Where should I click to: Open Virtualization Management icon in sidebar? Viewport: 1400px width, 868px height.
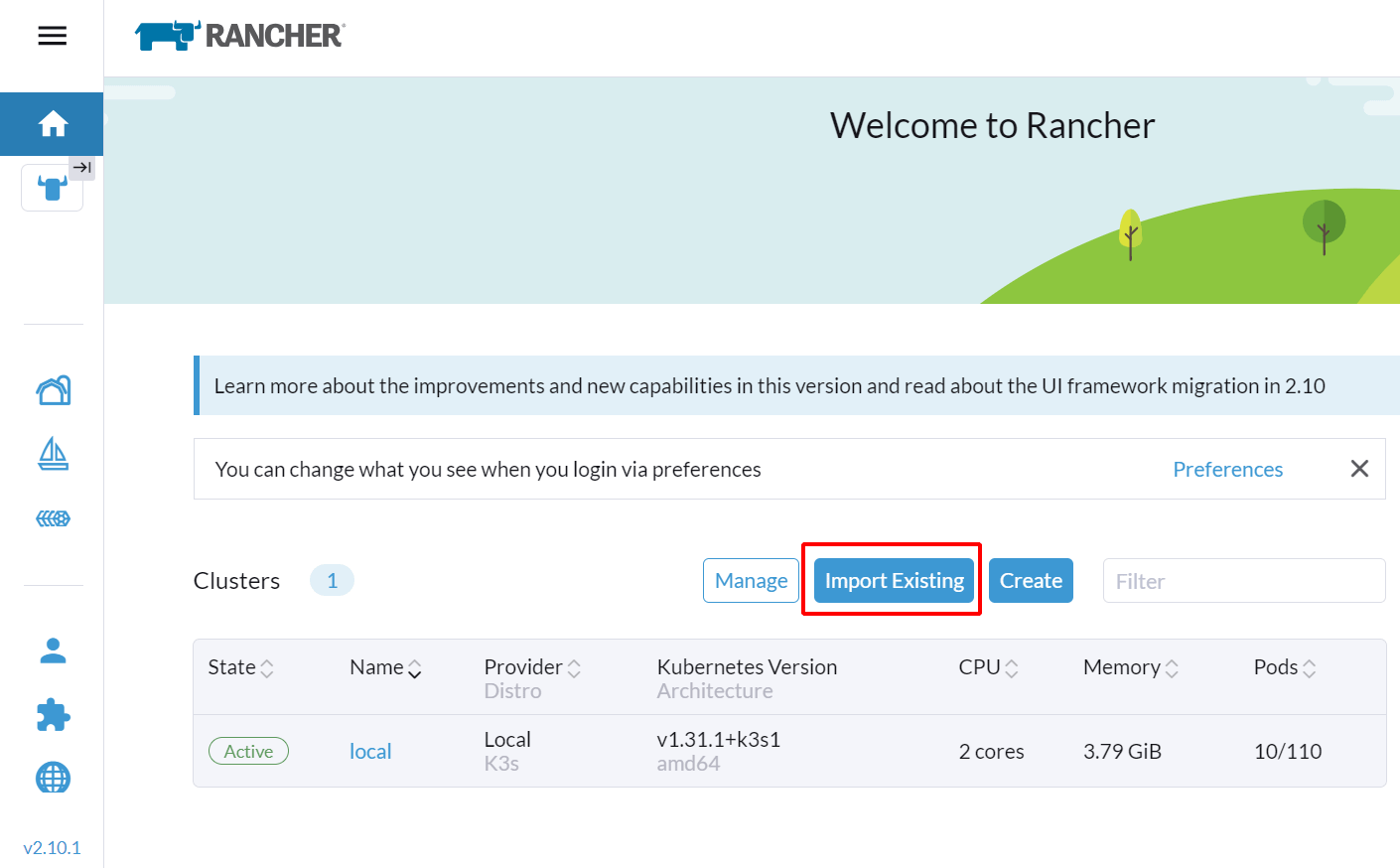(54, 518)
